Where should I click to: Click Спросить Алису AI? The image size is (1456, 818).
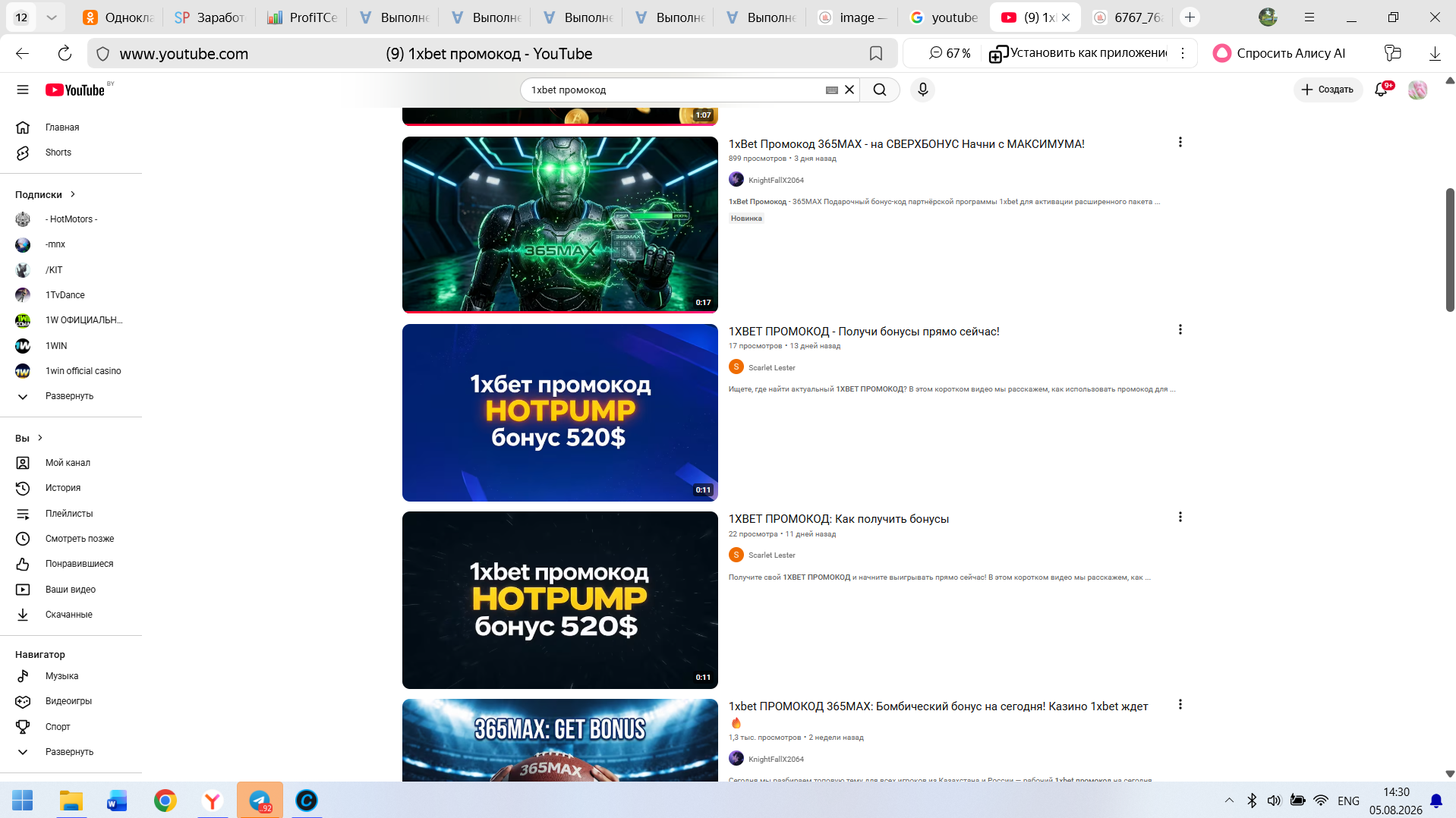click(x=1281, y=53)
